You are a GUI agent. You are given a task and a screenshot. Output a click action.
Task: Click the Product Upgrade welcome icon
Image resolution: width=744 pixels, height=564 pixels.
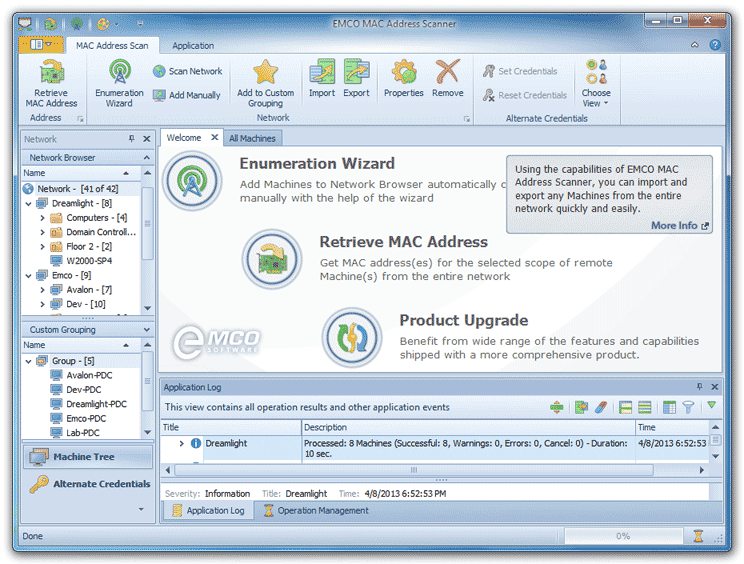pos(352,337)
